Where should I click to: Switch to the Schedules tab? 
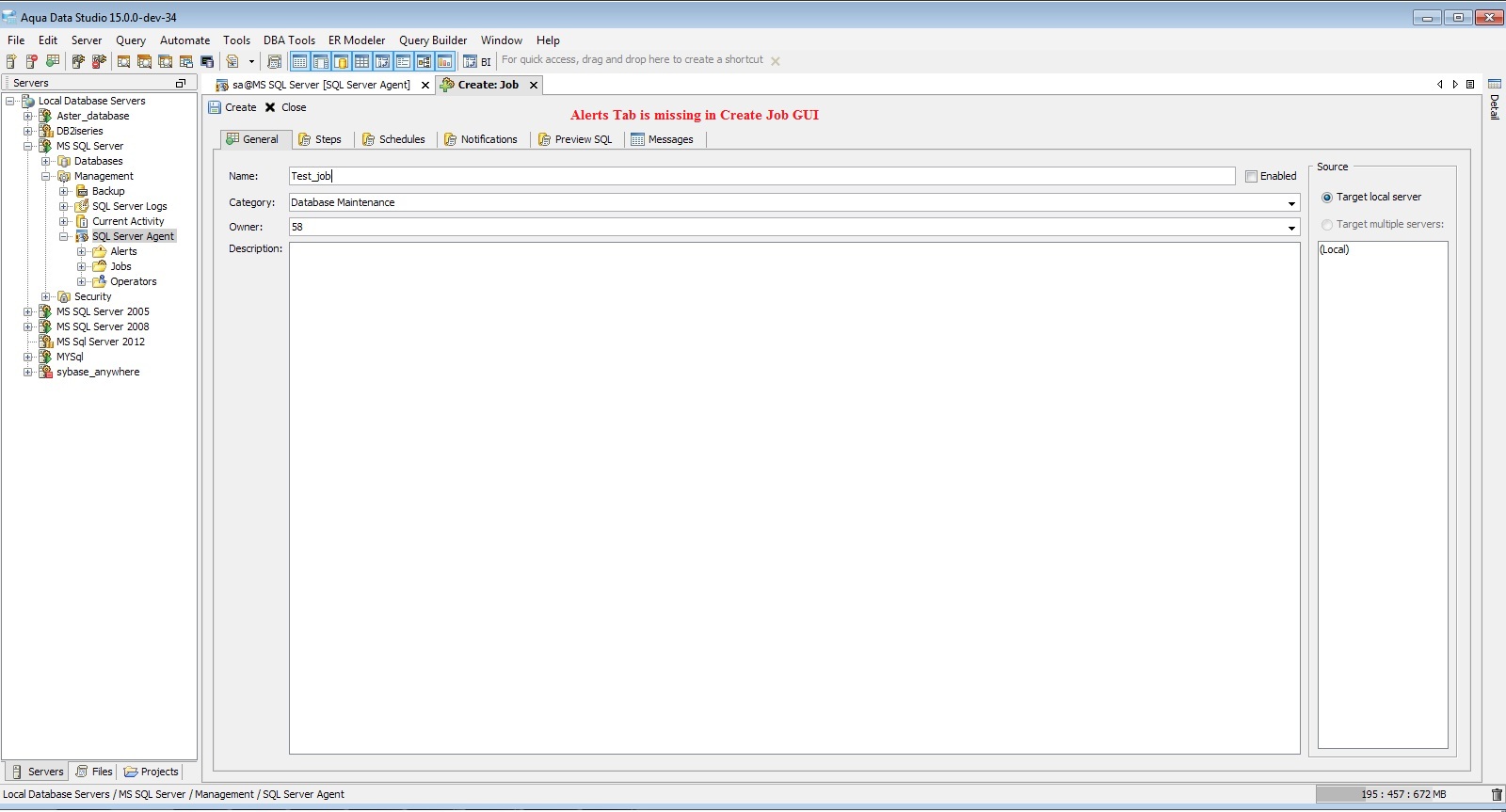point(393,139)
